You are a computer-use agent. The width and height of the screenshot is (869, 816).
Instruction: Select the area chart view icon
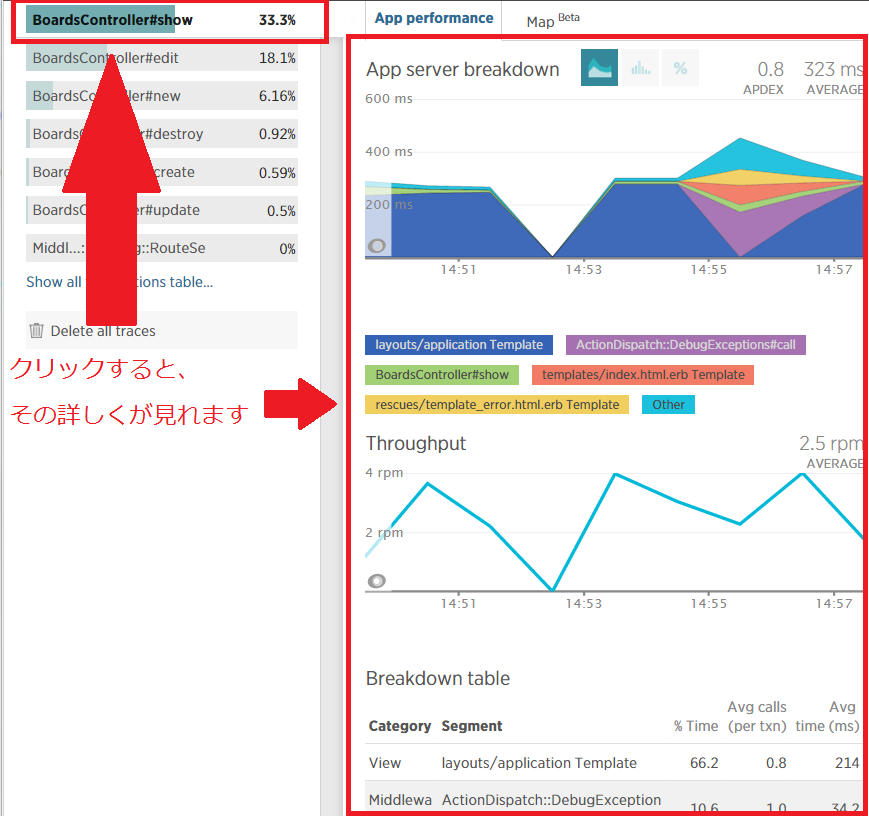[599, 68]
